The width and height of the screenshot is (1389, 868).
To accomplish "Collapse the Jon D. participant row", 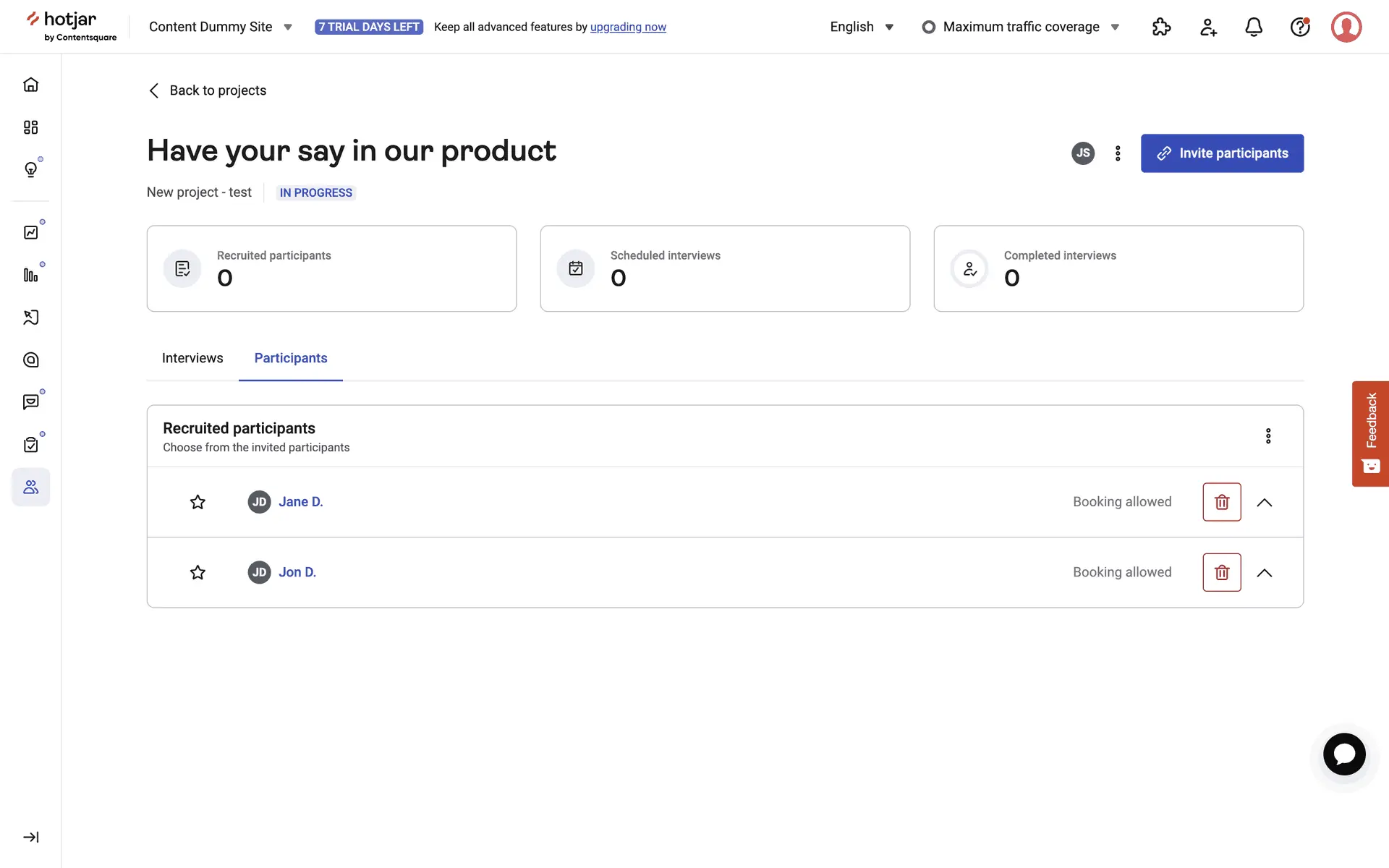I will (x=1265, y=572).
